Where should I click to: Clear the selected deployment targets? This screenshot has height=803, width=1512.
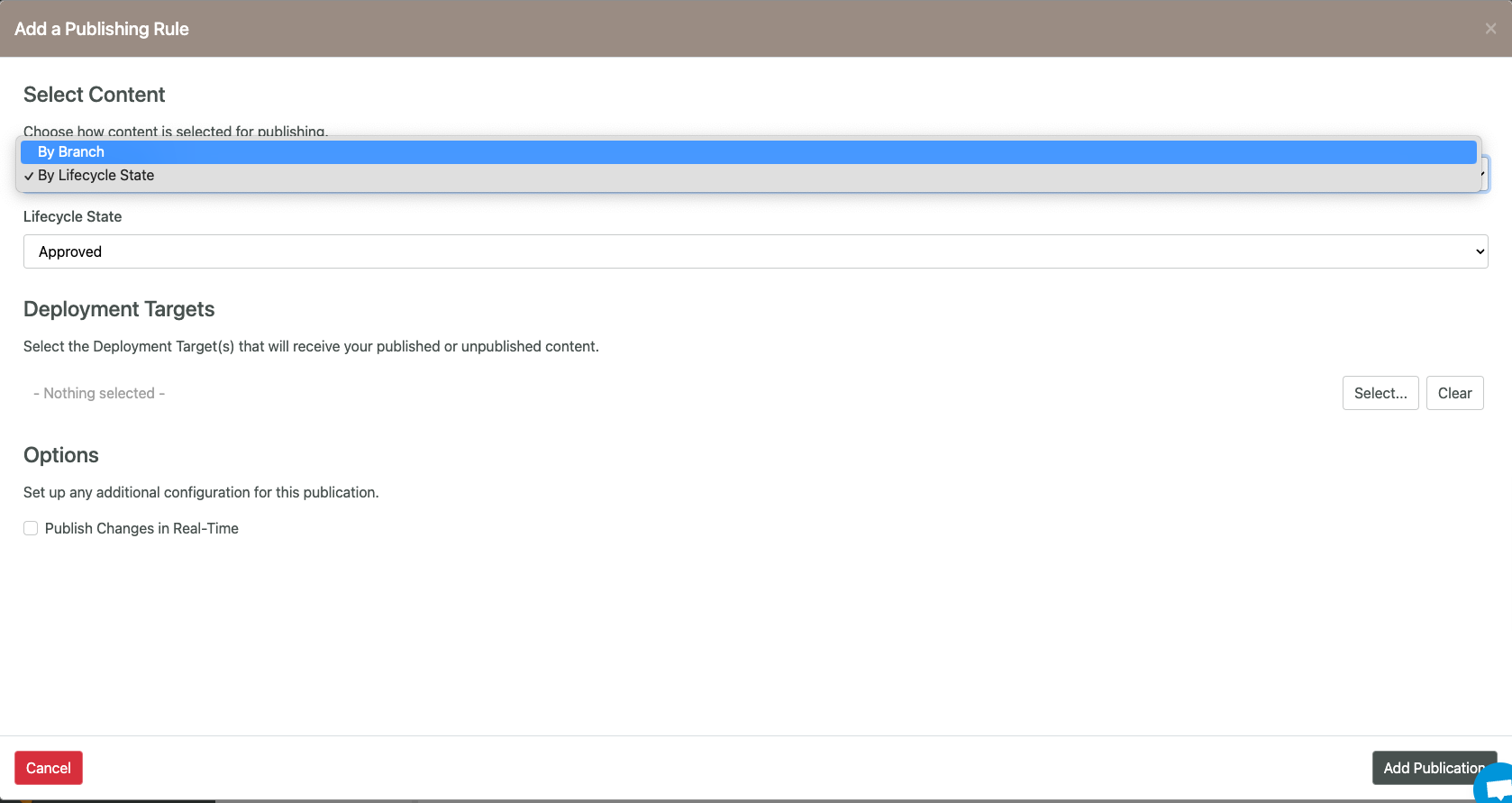1454,393
